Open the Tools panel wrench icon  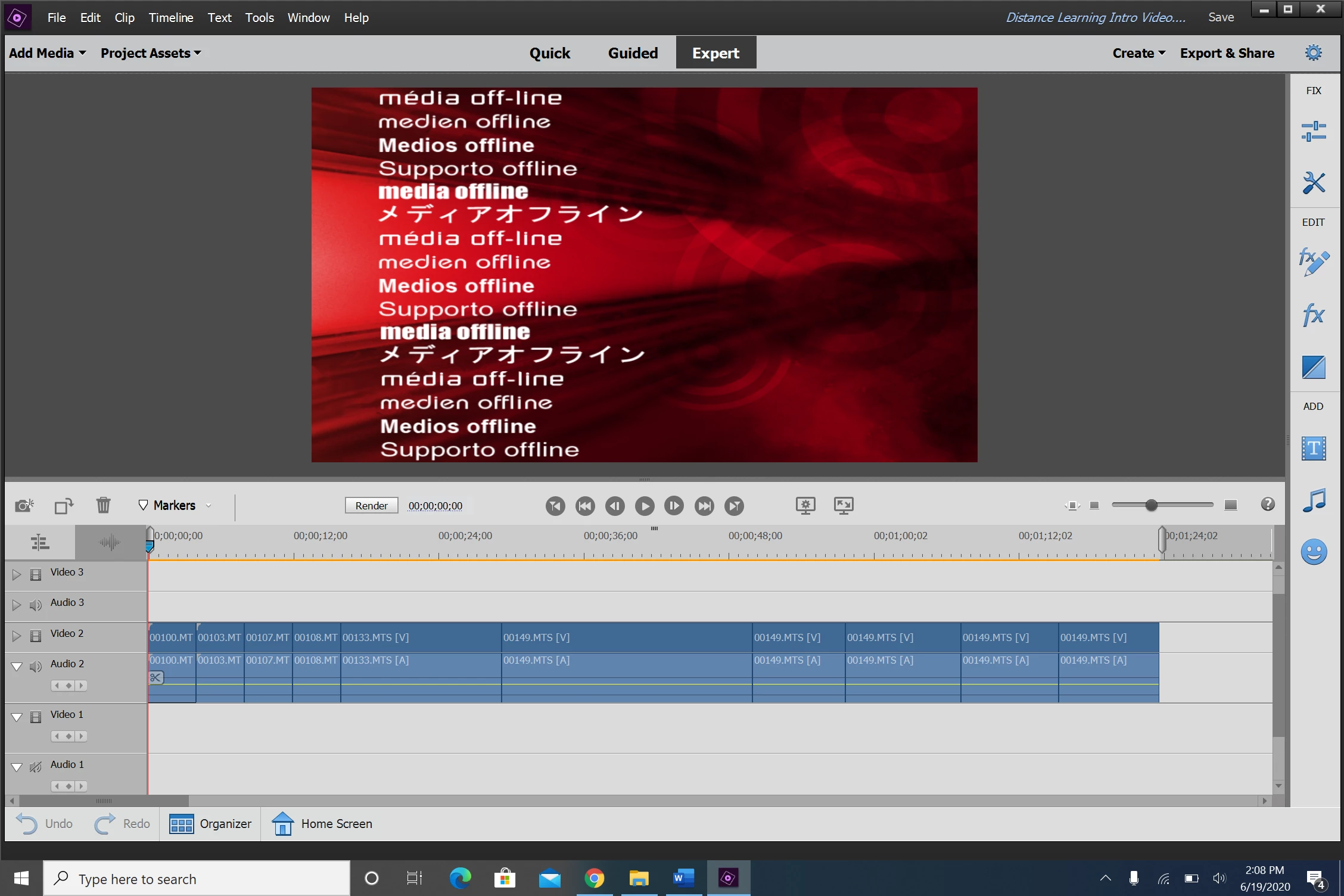tap(1313, 183)
